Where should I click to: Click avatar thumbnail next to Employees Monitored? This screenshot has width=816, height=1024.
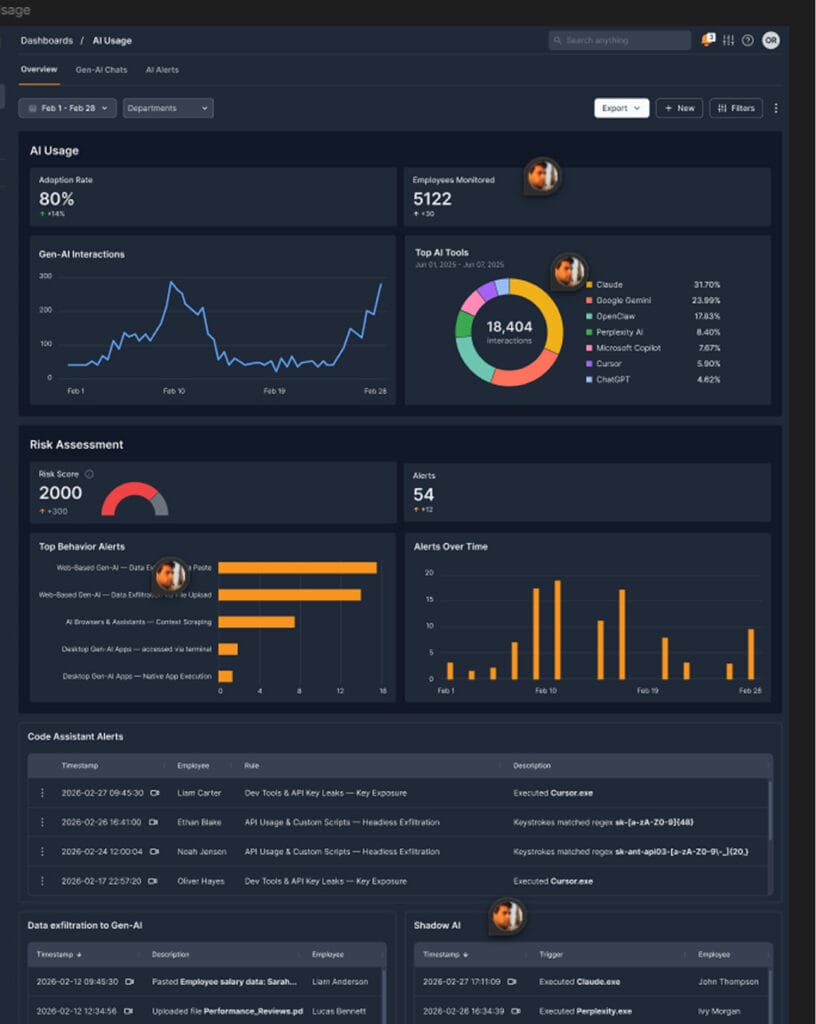coord(541,176)
